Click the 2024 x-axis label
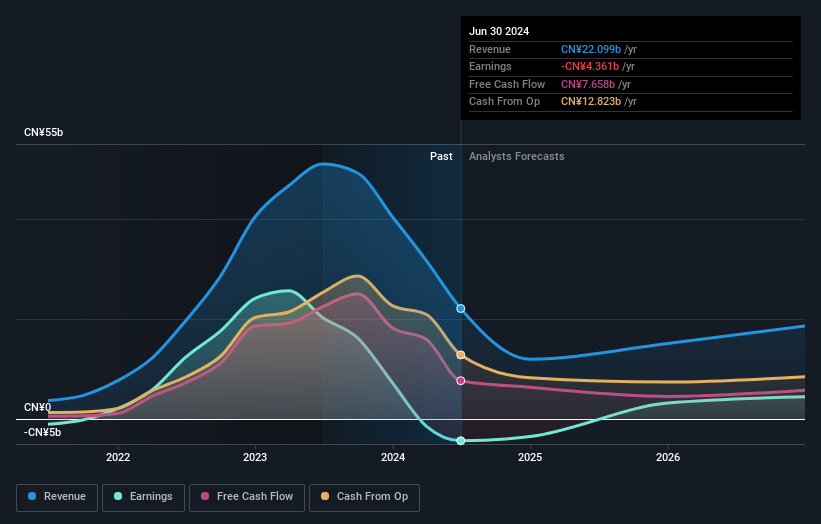This screenshot has height=524, width=821. pyautogui.click(x=393, y=457)
